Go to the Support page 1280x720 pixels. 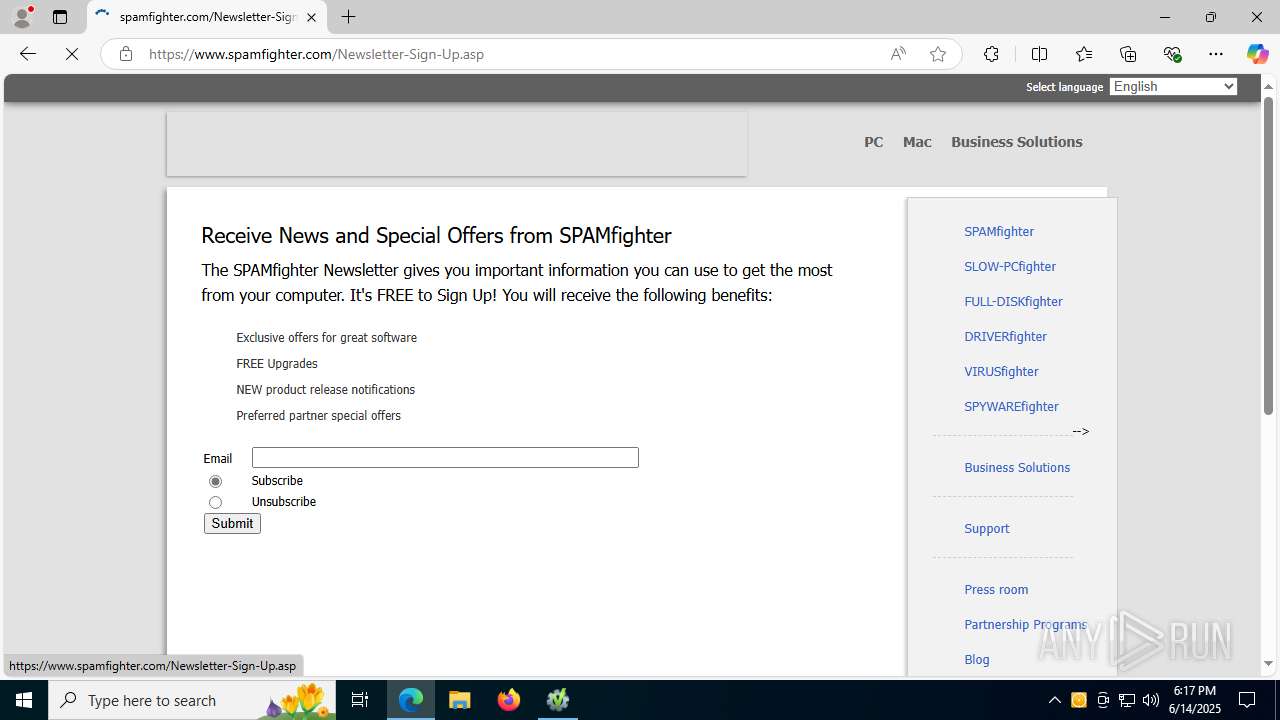tap(987, 528)
